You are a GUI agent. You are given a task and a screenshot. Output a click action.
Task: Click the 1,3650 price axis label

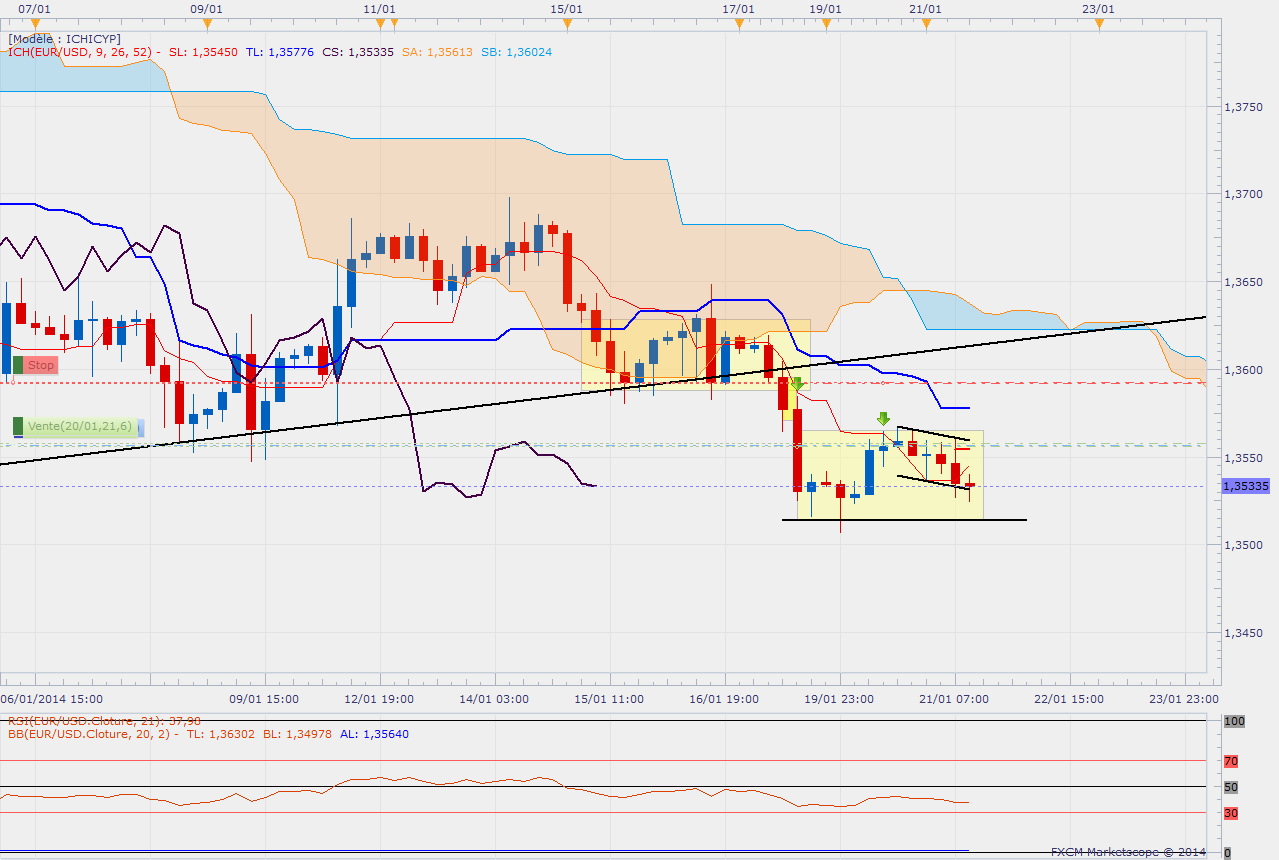pyautogui.click(x=1243, y=282)
